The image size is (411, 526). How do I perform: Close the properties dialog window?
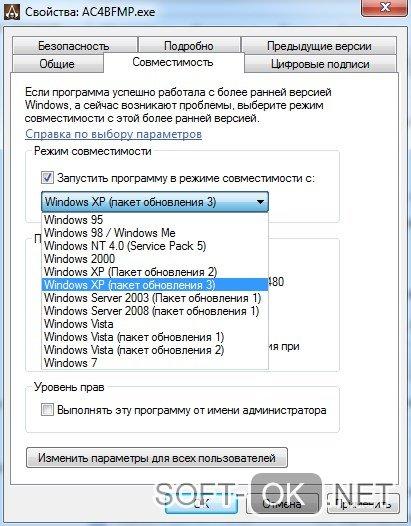(386, 7)
